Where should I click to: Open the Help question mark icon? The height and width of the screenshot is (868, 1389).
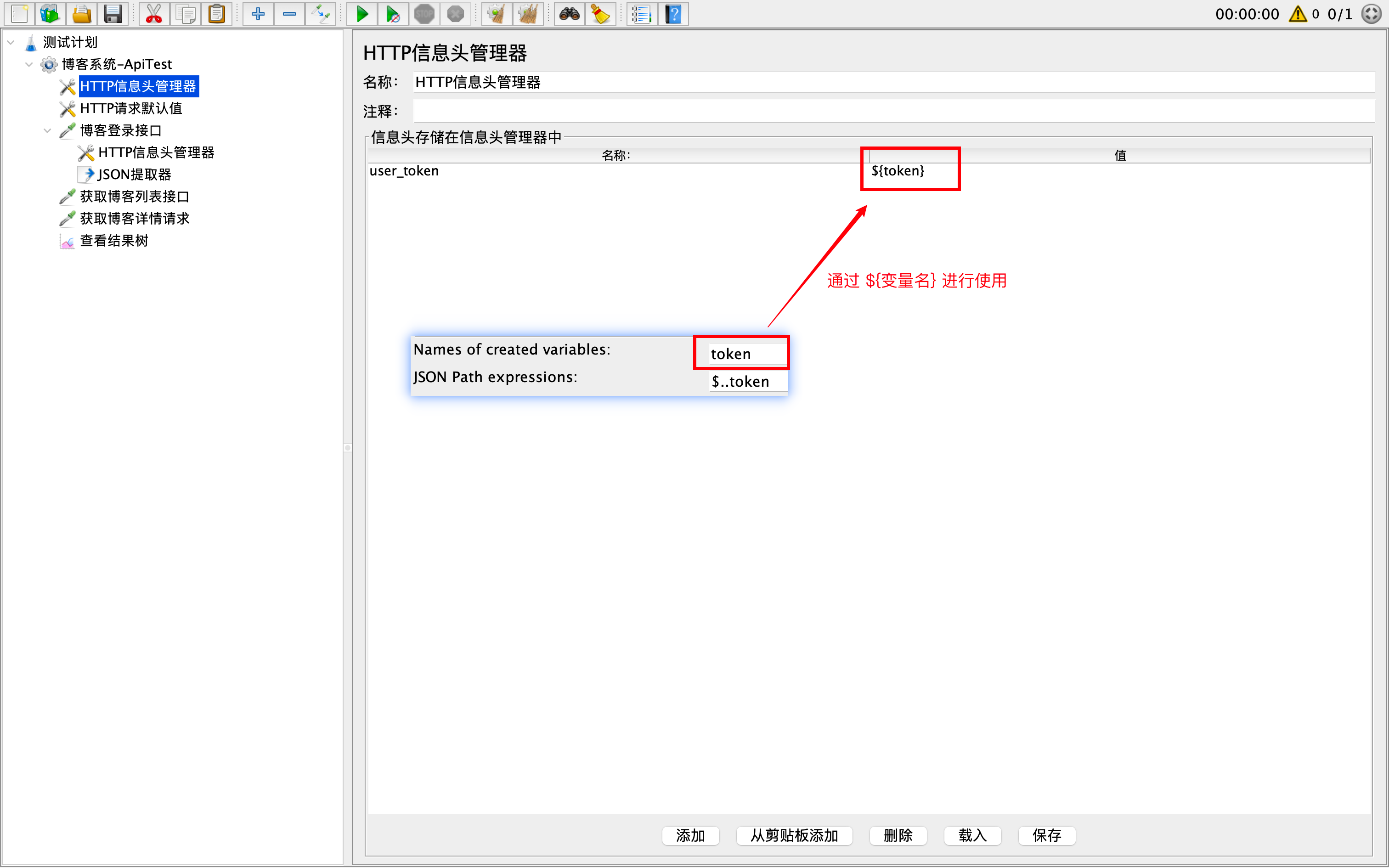pyautogui.click(x=673, y=14)
